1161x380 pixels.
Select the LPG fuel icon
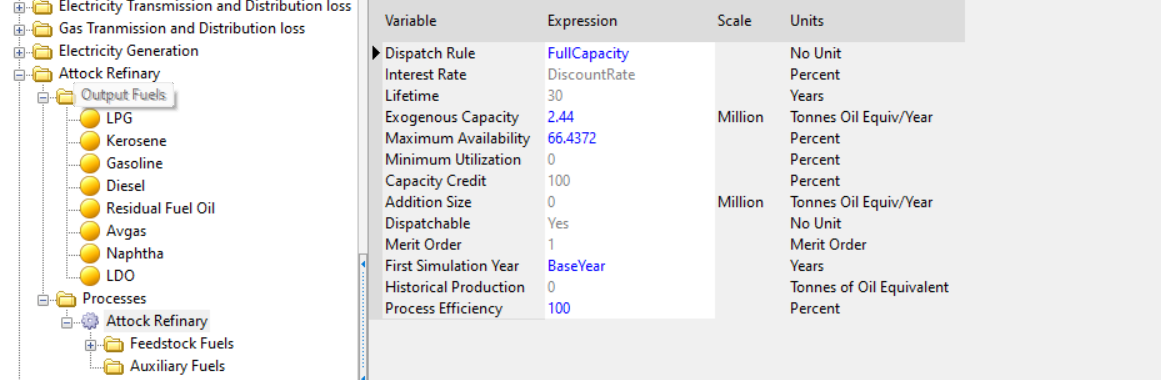point(89,119)
